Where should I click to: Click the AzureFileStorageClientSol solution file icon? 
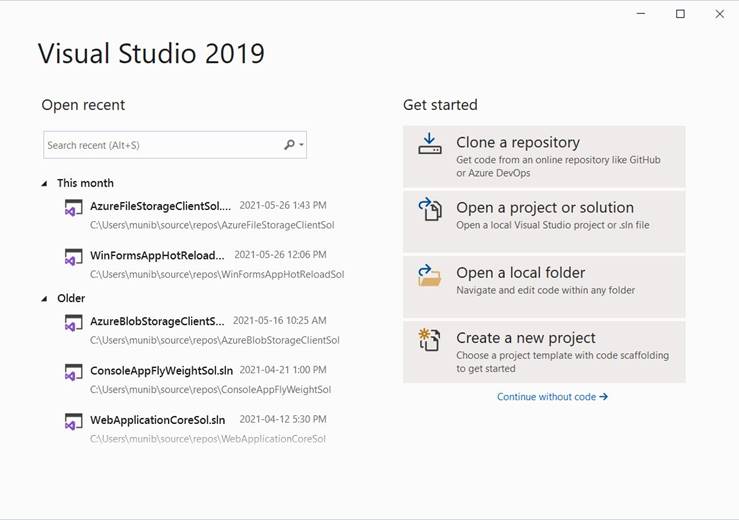pyautogui.click(x=73, y=208)
